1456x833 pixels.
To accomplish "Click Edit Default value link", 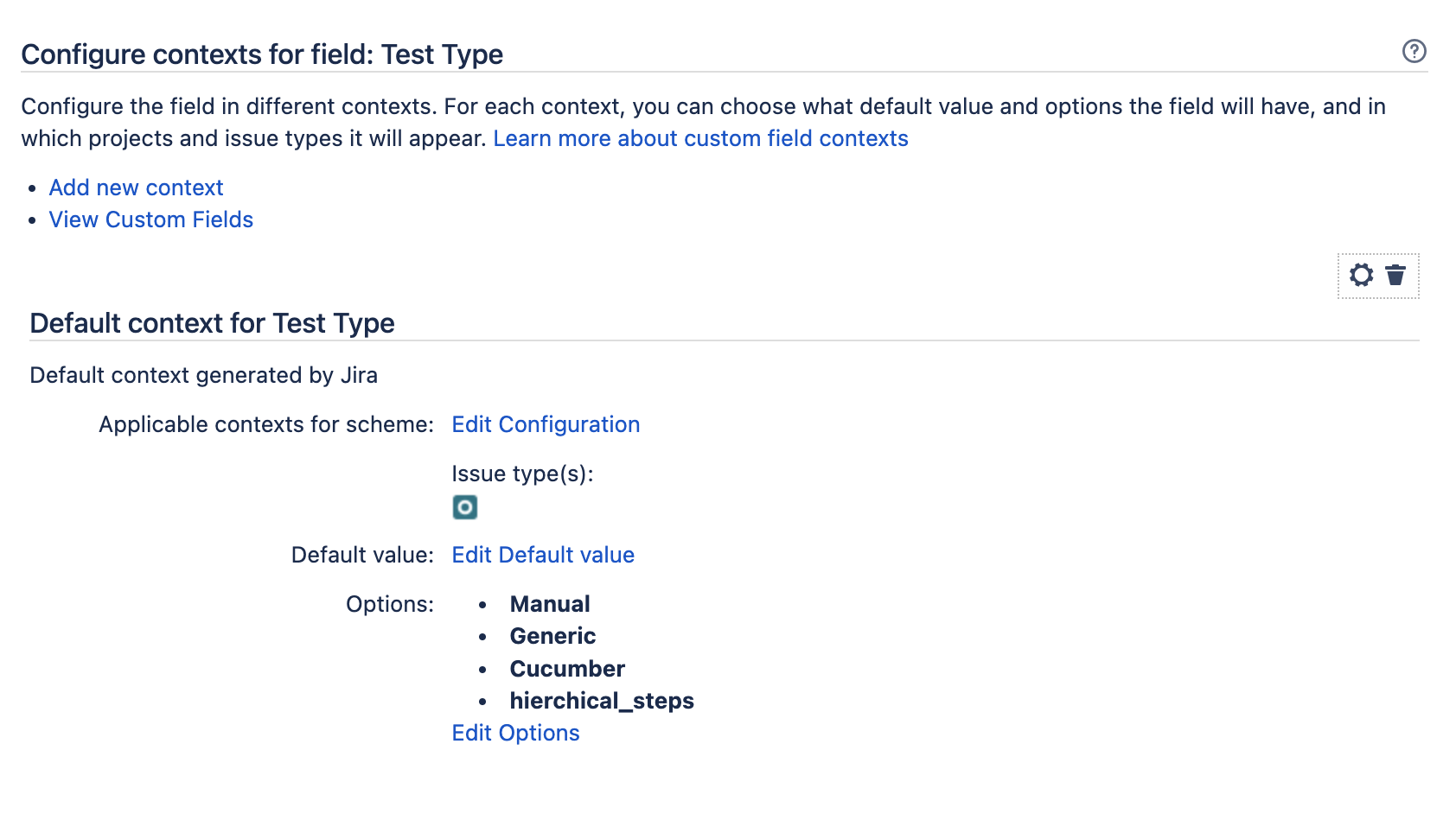I will (543, 555).
